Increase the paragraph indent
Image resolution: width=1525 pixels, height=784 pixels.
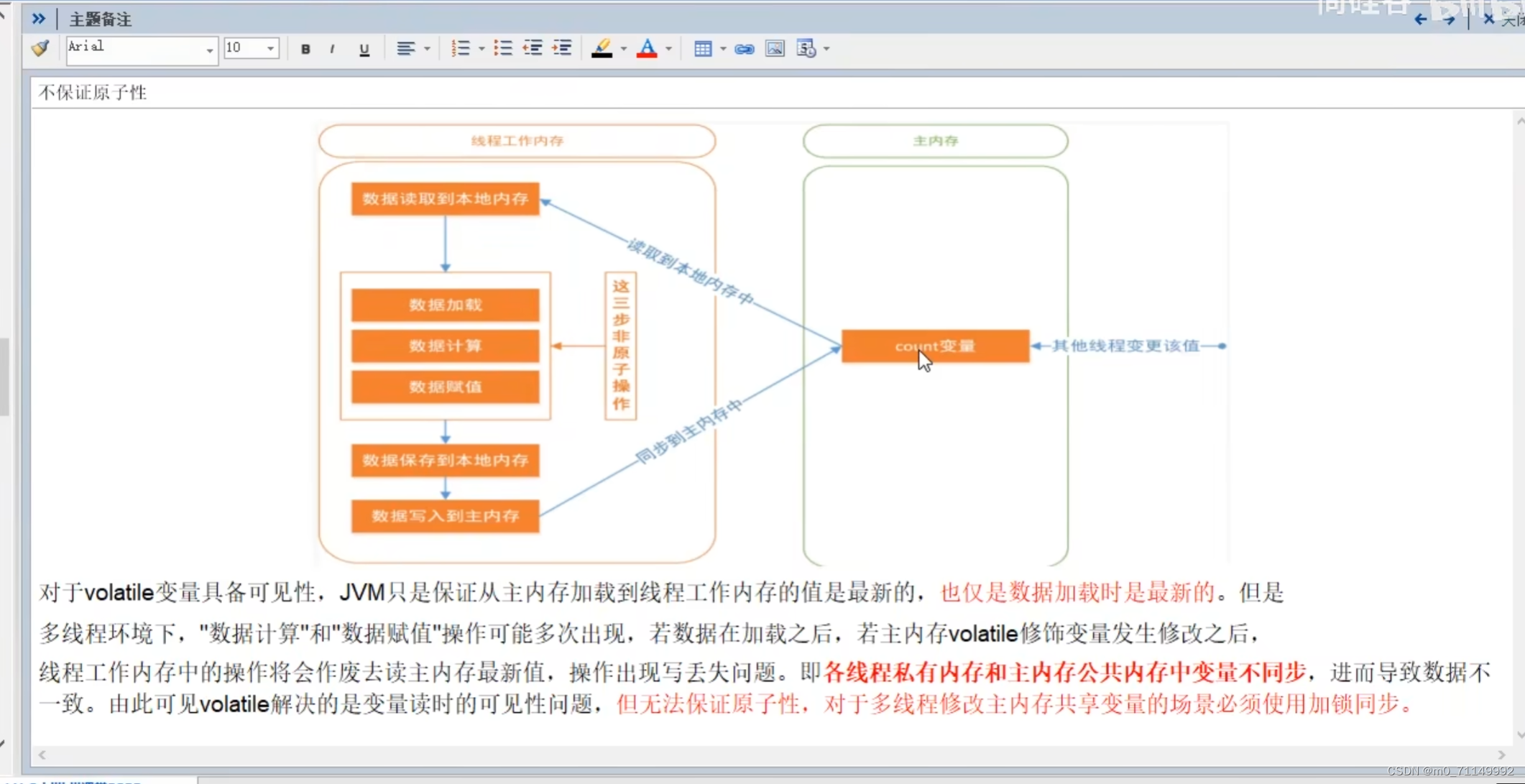tap(562, 49)
